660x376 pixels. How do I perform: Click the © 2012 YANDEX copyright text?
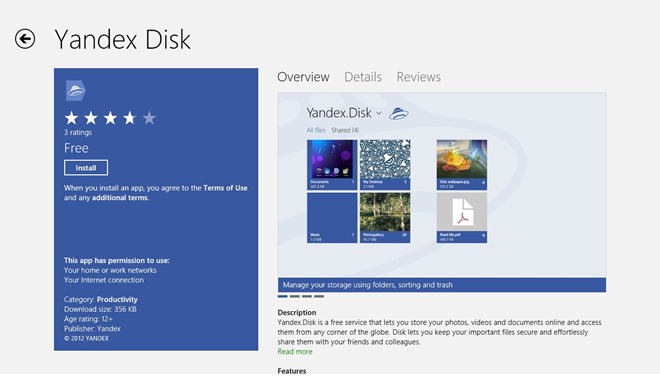point(86,338)
